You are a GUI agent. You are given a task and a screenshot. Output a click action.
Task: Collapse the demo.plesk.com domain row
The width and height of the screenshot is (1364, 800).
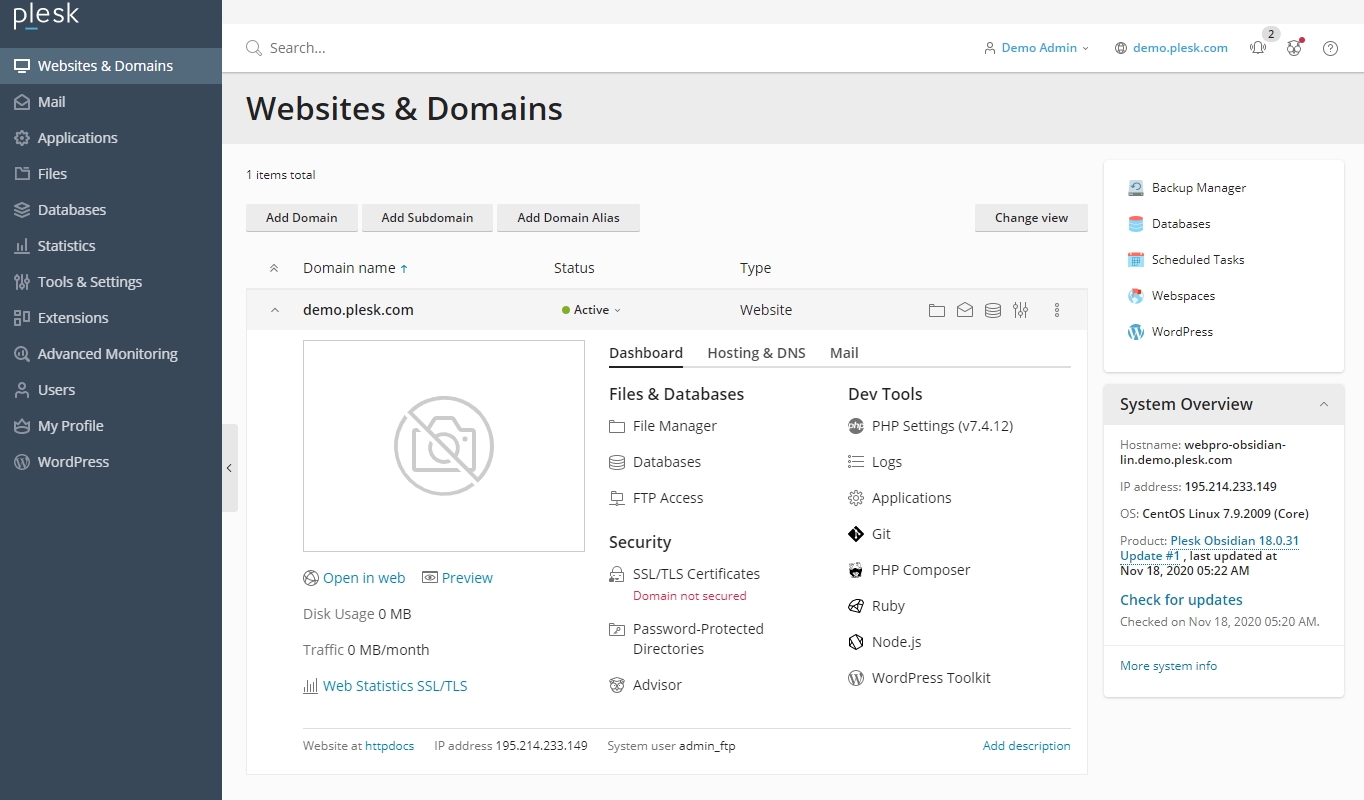point(274,310)
